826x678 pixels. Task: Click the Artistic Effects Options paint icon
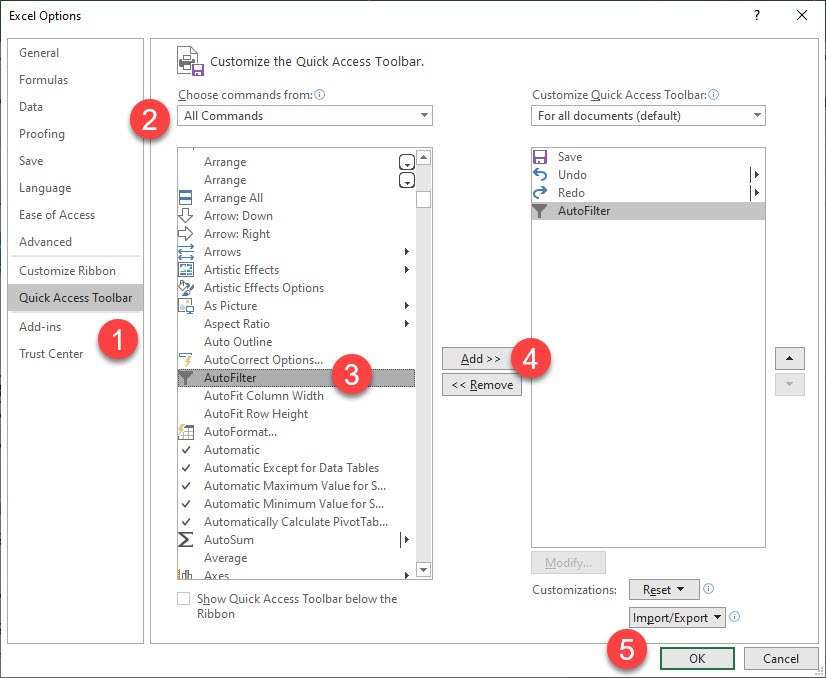[185, 288]
